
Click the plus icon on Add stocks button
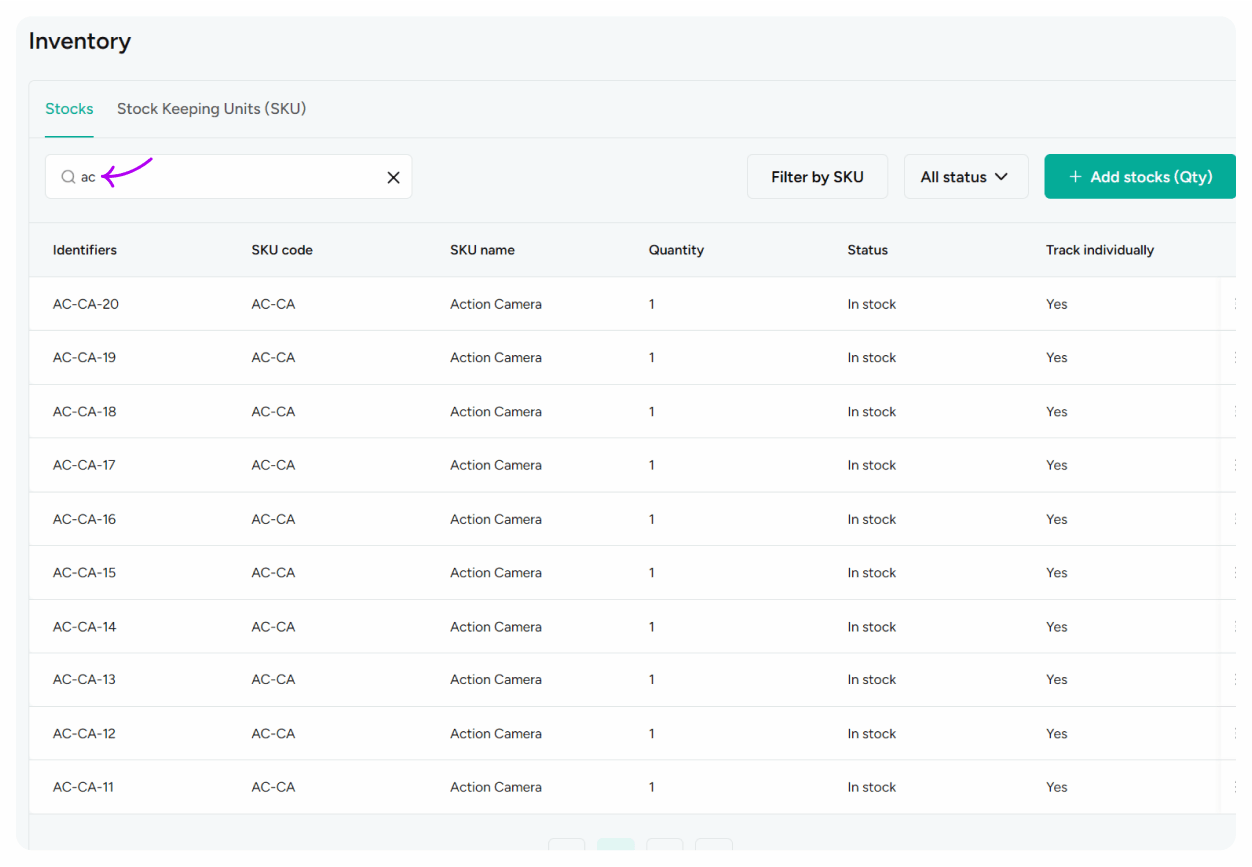(1075, 176)
